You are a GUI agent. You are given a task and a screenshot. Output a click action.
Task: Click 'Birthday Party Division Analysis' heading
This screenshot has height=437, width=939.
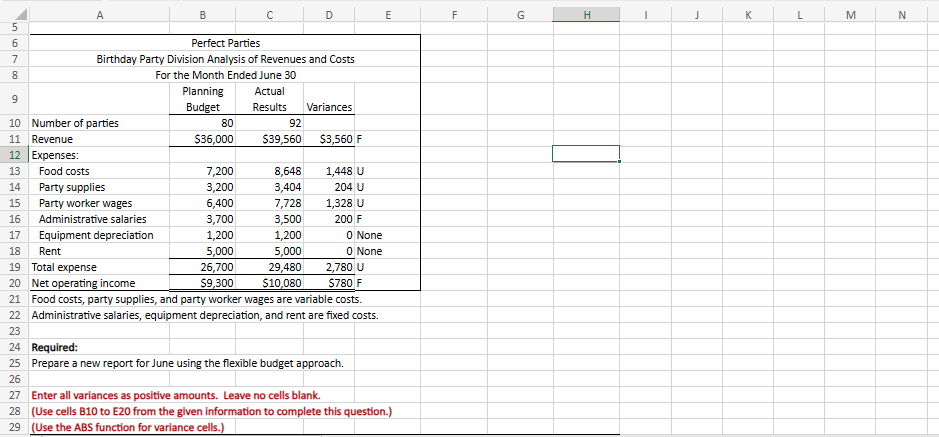tap(226, 59)
